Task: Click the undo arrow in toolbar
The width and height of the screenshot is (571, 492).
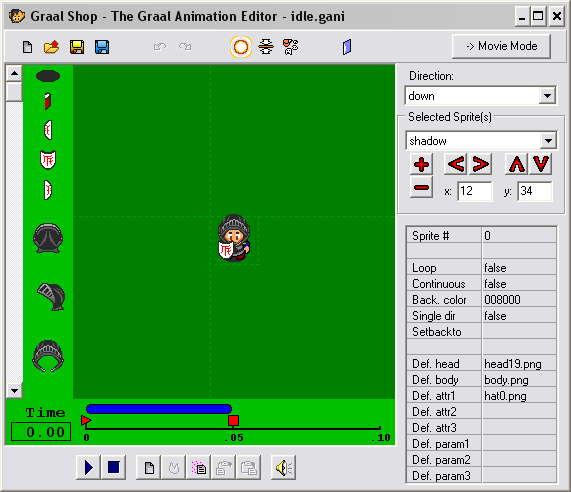Action: coord(160,47)
